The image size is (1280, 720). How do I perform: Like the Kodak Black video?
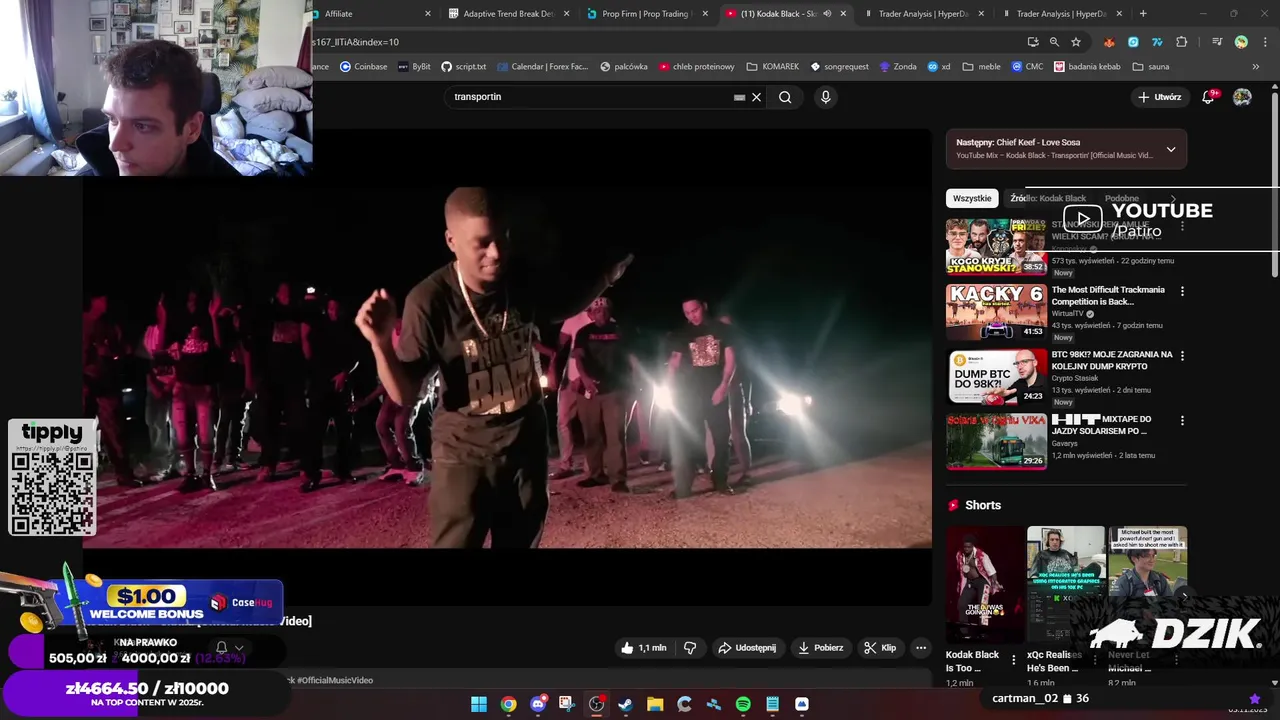[x=643, y=648]
